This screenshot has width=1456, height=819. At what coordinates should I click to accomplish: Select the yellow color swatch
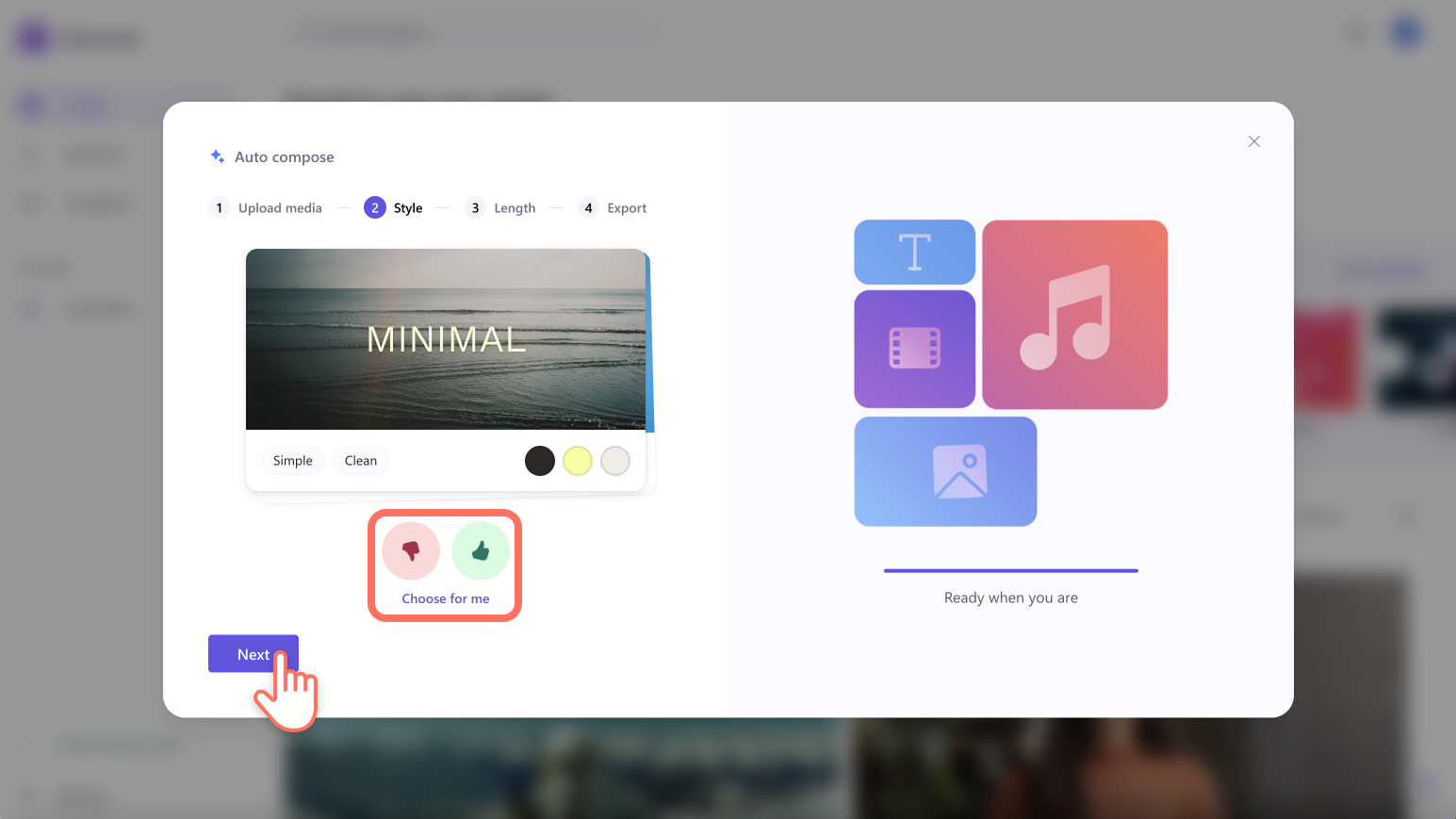(578, 460)
